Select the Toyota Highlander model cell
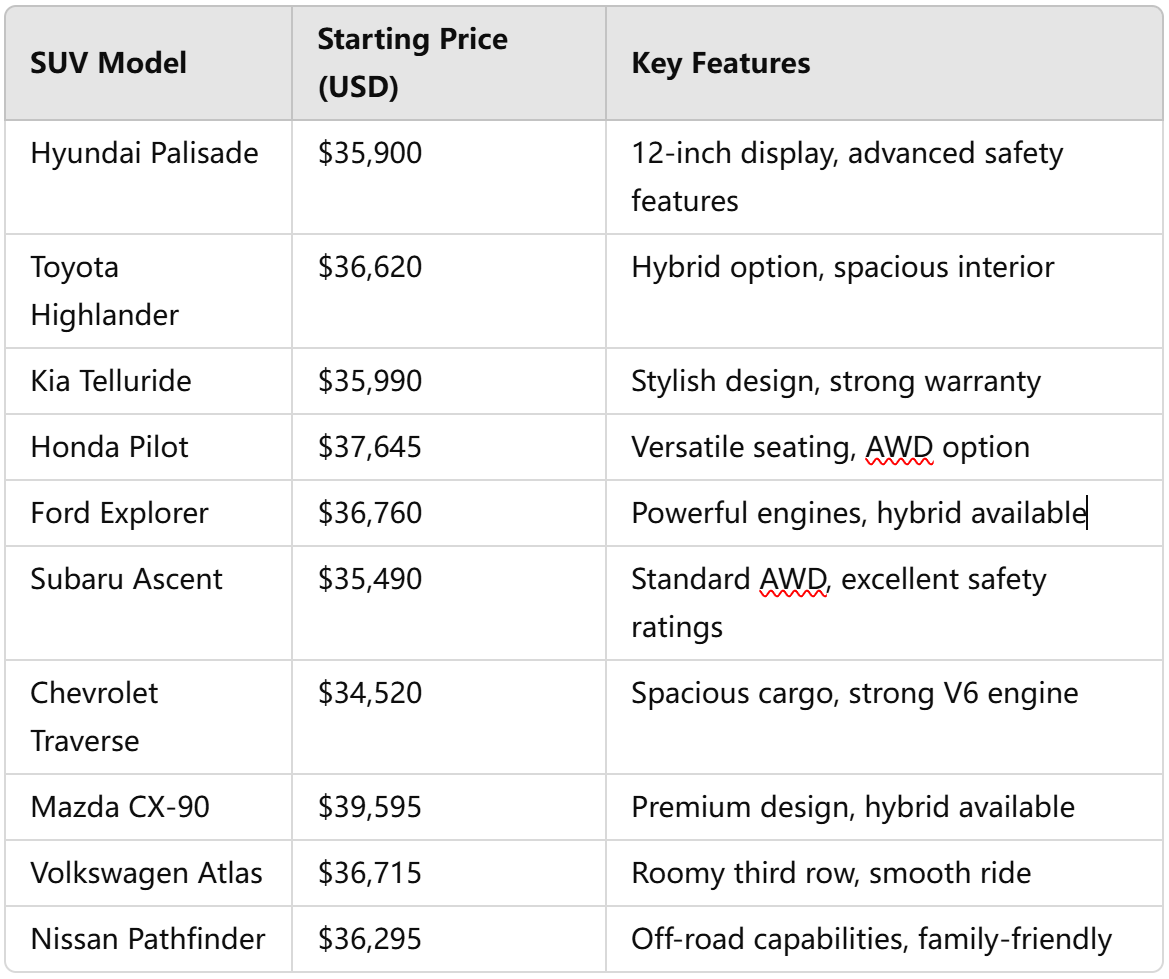The width and height of the screenshot is (1169, 979). (148, 292)
